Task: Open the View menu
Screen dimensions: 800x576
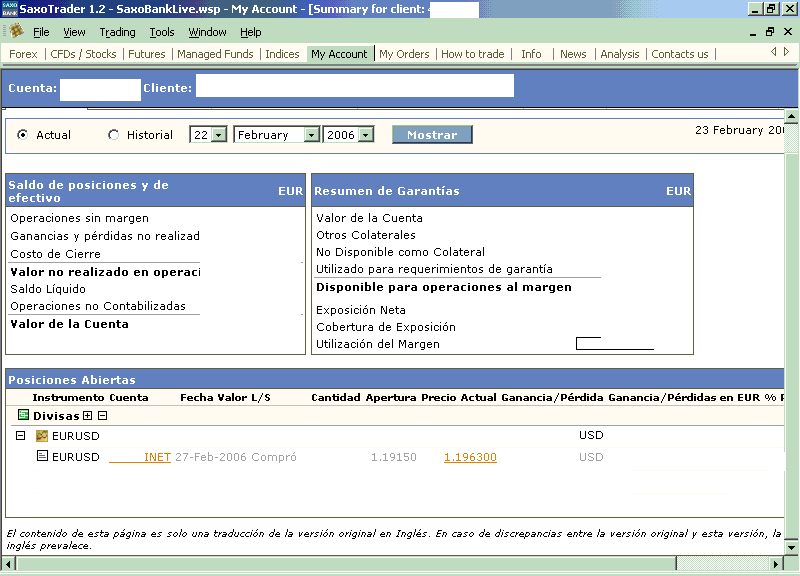Action: point(74,32)
